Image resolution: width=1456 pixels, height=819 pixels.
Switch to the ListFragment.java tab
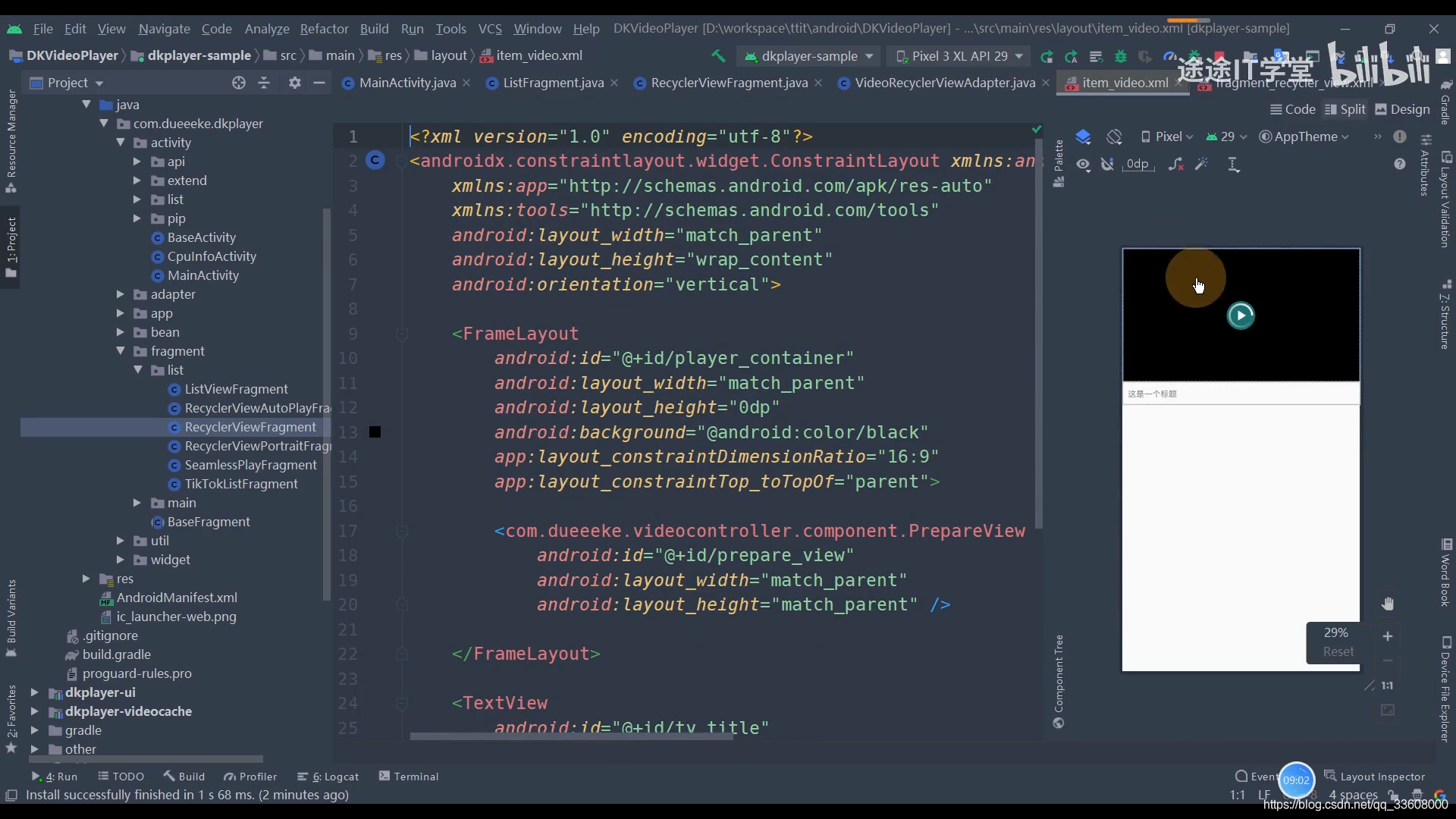(x=554, y=83)
